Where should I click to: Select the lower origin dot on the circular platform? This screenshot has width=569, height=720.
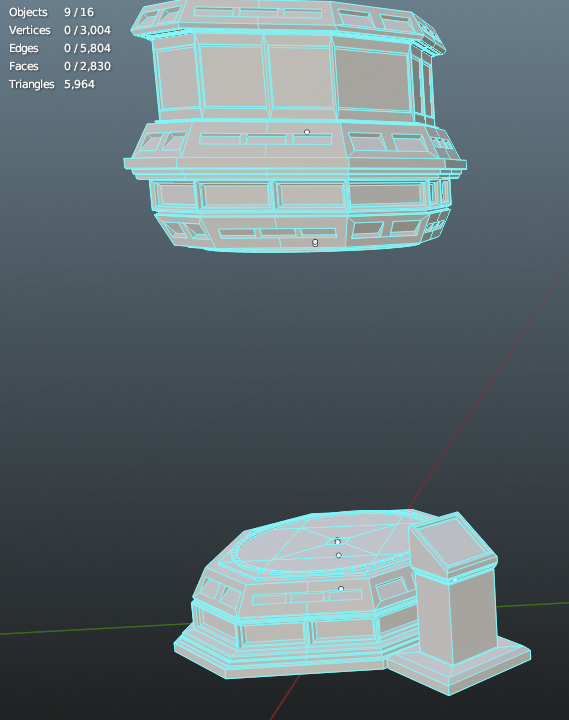click(x=338, y=556)
